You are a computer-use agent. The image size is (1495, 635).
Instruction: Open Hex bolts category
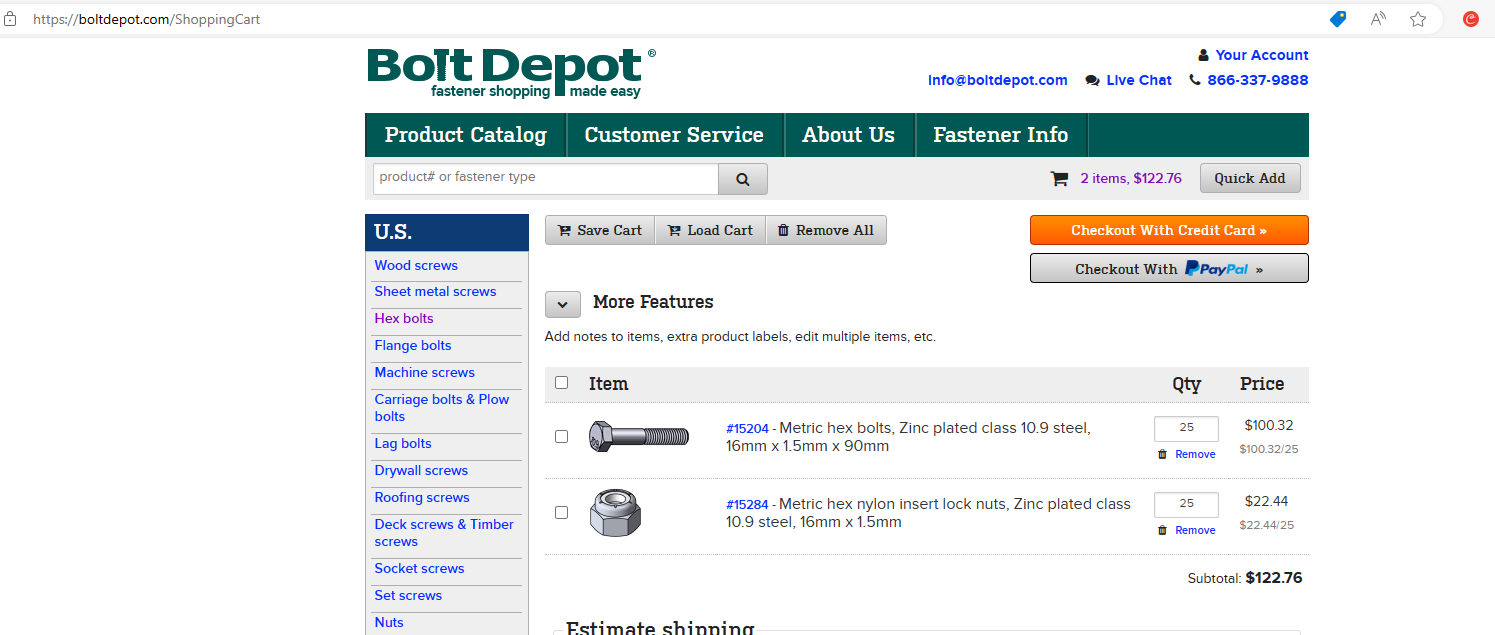pos(404,318)
